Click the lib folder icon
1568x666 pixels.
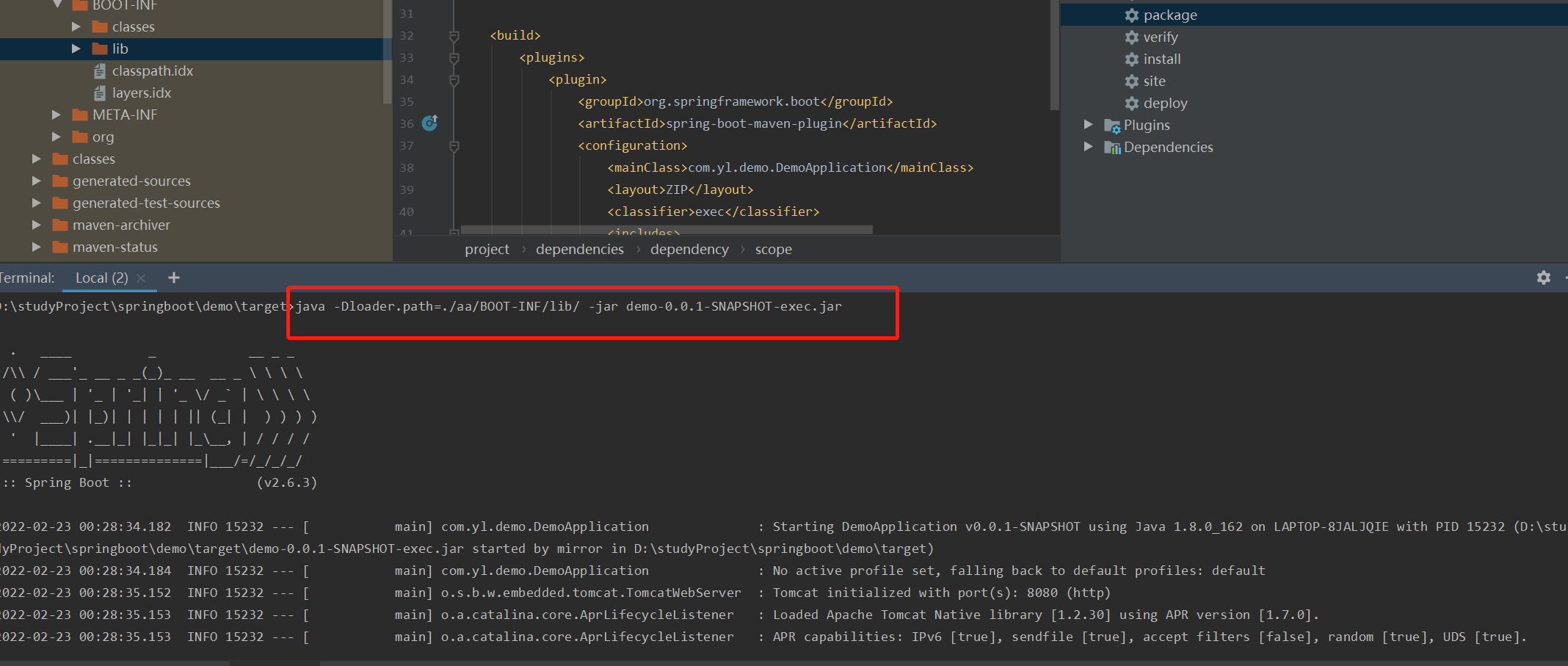coord(100,49)
